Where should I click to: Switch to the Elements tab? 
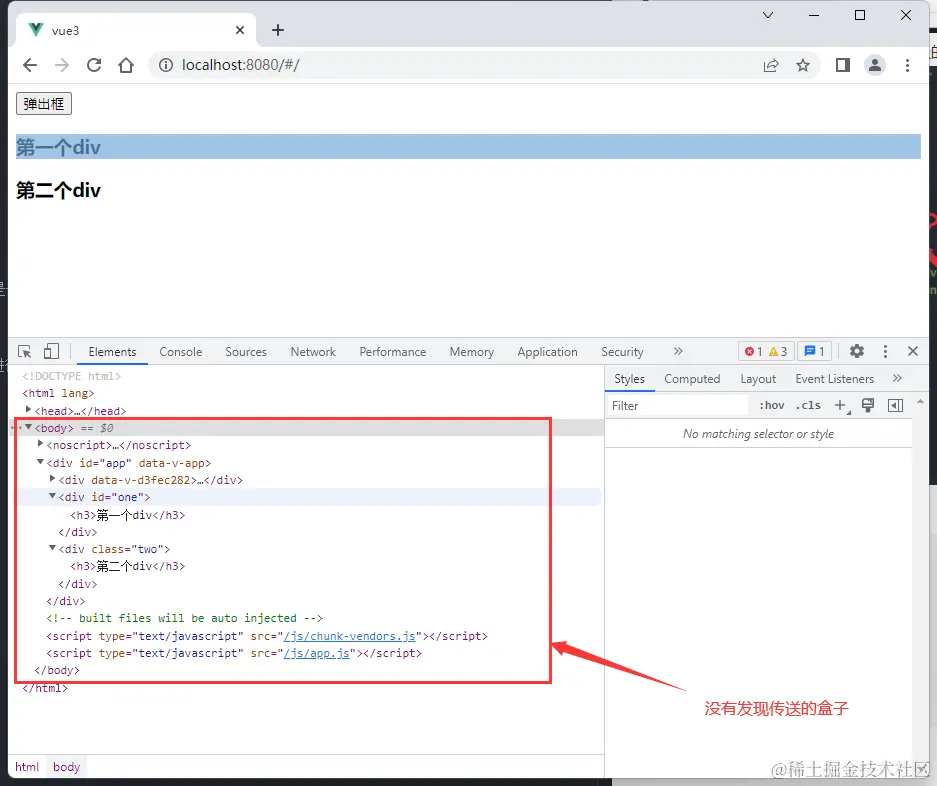(112, 352)
